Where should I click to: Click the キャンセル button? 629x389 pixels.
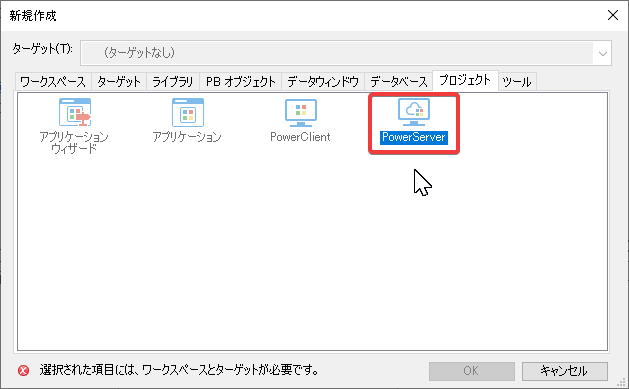564,371
